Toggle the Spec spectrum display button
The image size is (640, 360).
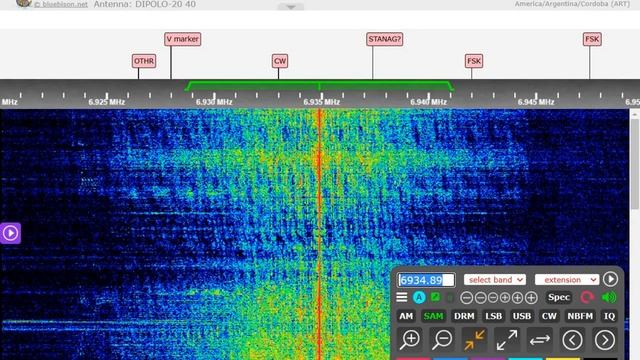coord(559,297)
